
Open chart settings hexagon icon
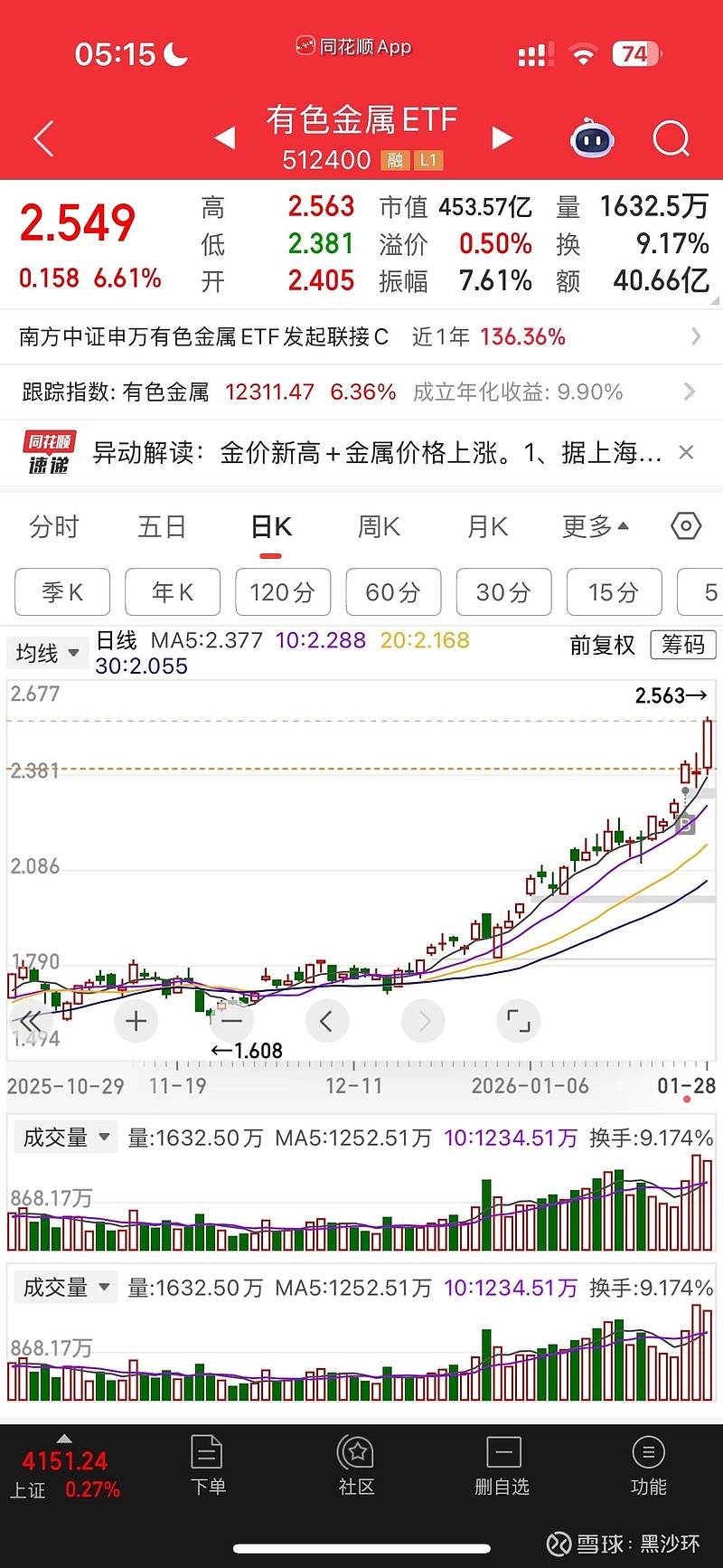pos(686,525)
